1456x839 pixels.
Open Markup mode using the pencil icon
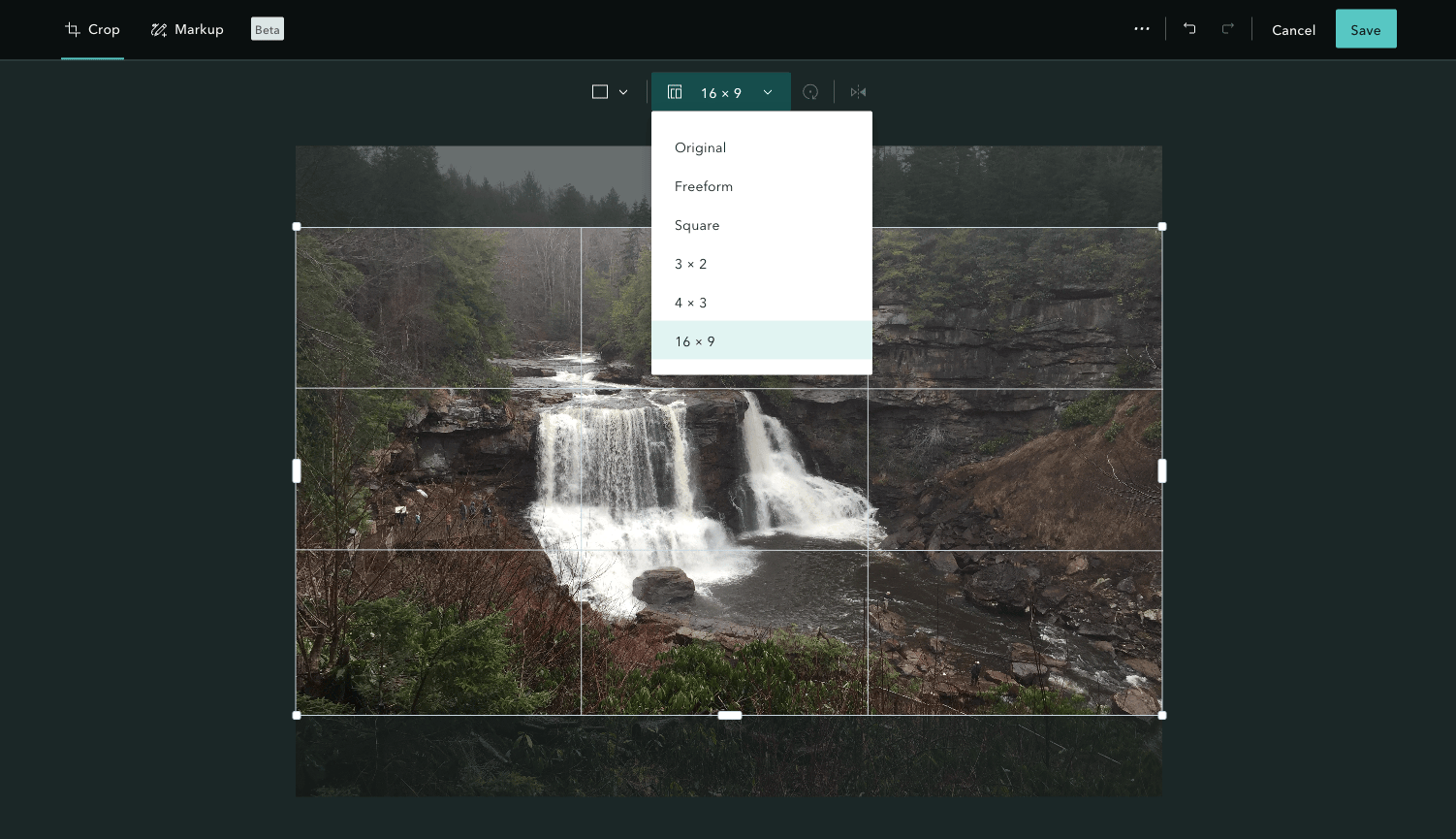click(159, 29)
